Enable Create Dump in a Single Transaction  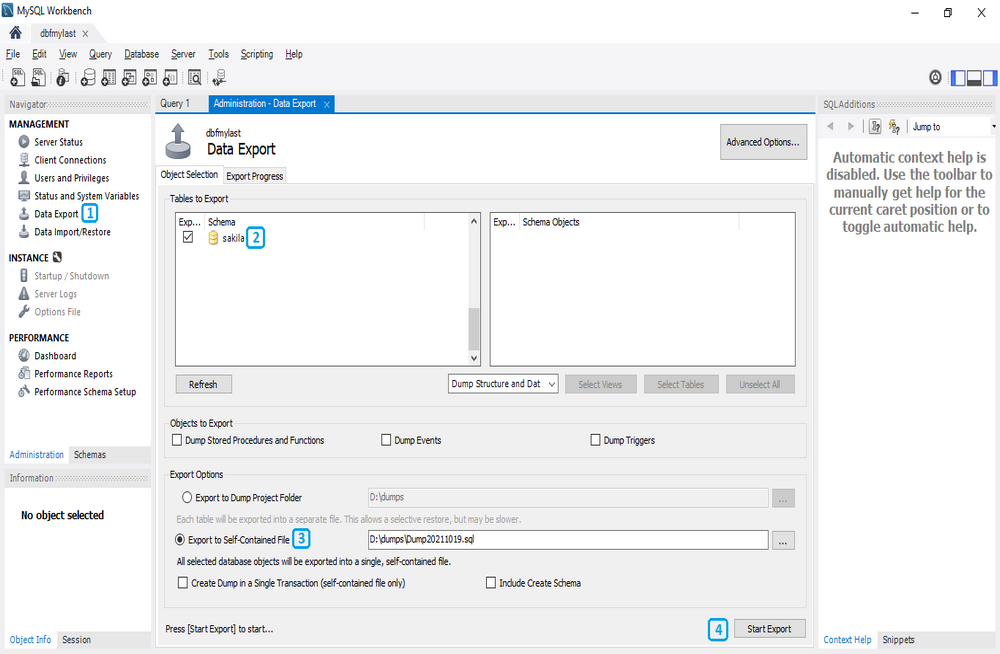point(183,583)
